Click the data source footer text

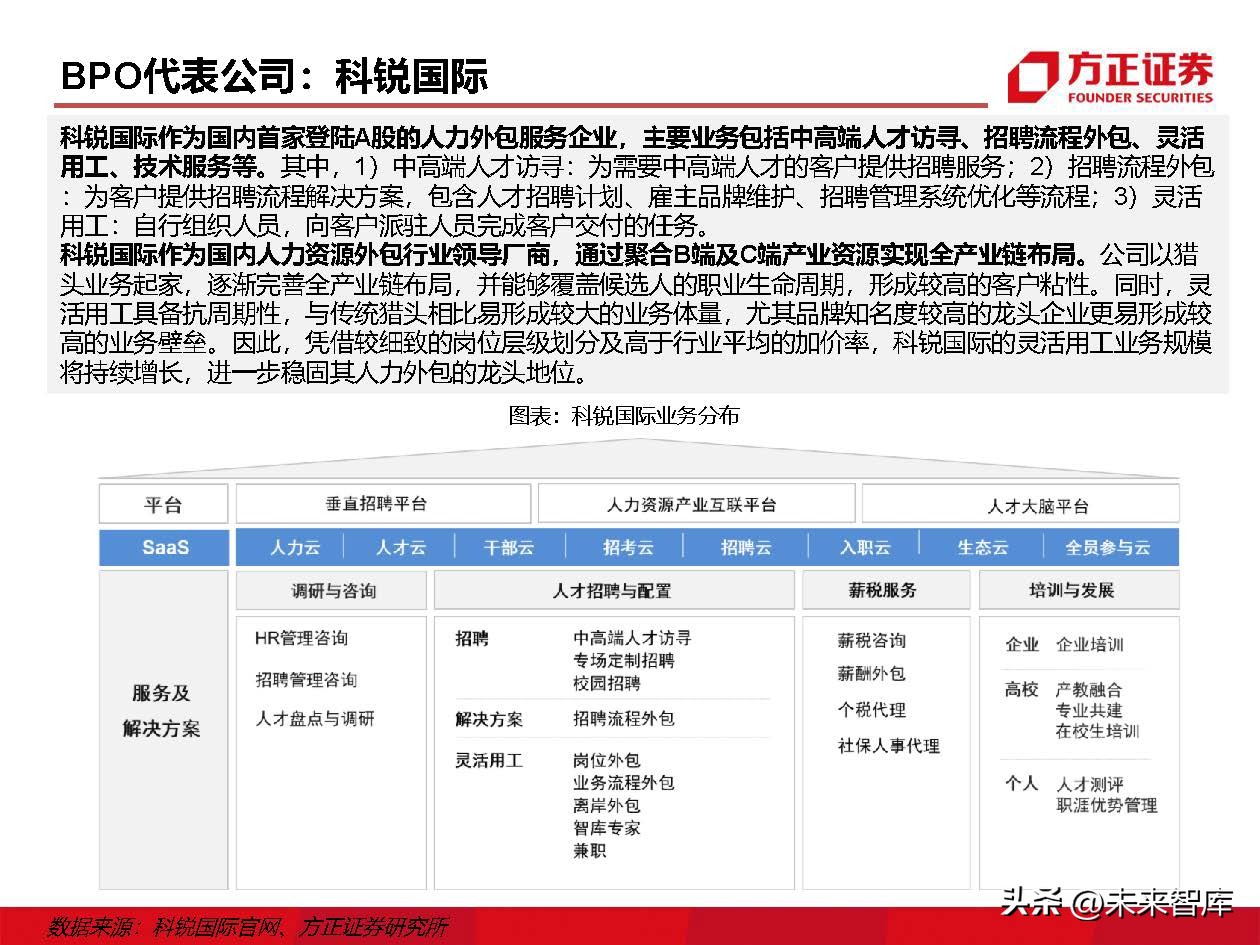coord(247,926)
